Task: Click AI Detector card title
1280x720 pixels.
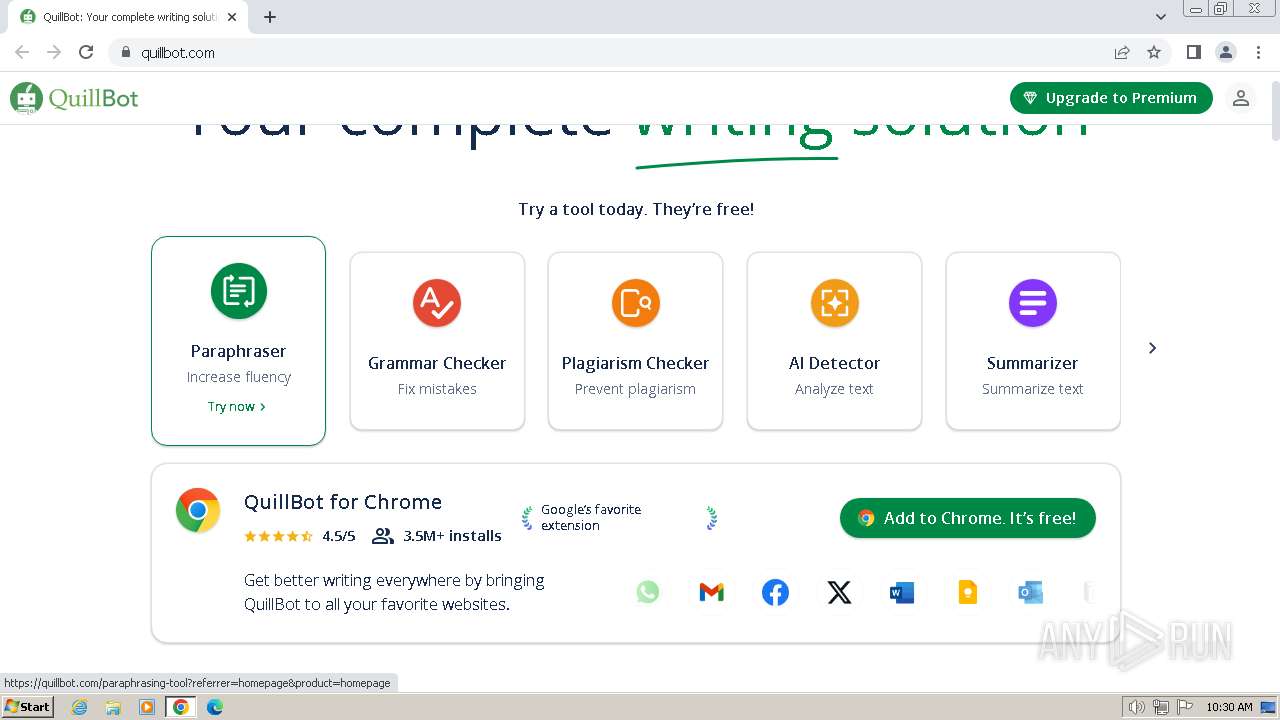Action: [x=834, y=363]
